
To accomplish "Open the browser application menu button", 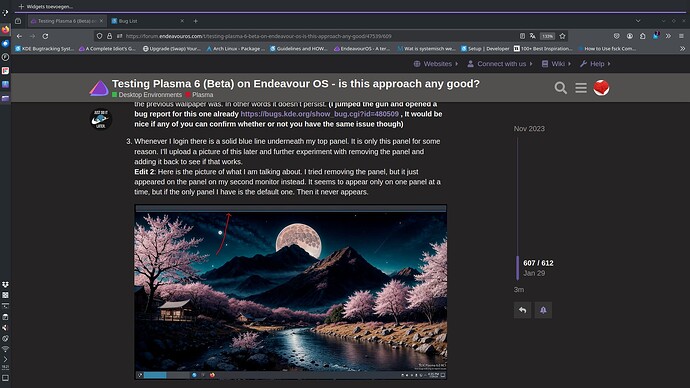I will [681, 36].
